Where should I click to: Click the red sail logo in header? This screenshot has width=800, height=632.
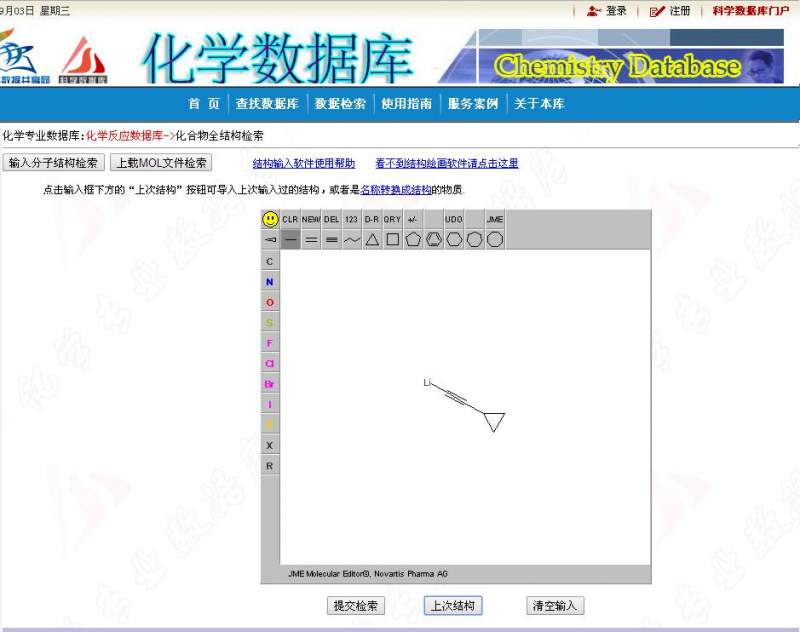point(83,59)
